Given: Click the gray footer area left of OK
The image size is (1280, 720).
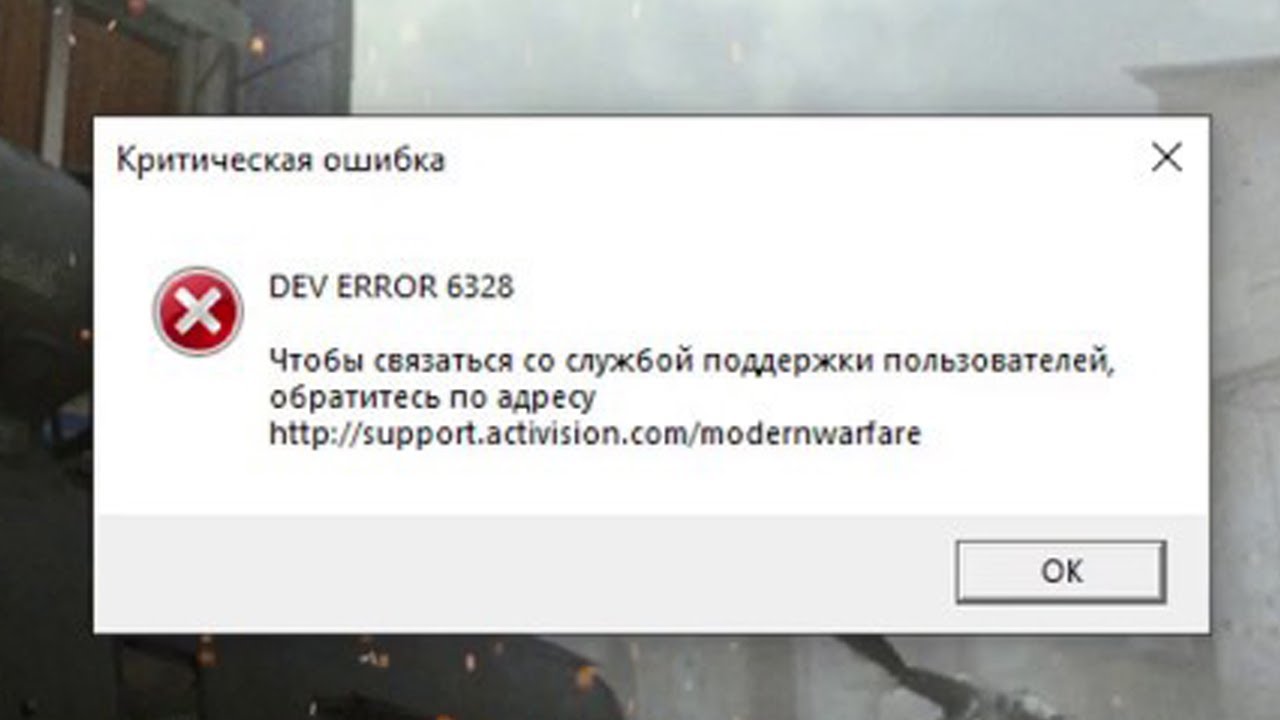Looking at the screenshot, I should (x=520, y=572).
